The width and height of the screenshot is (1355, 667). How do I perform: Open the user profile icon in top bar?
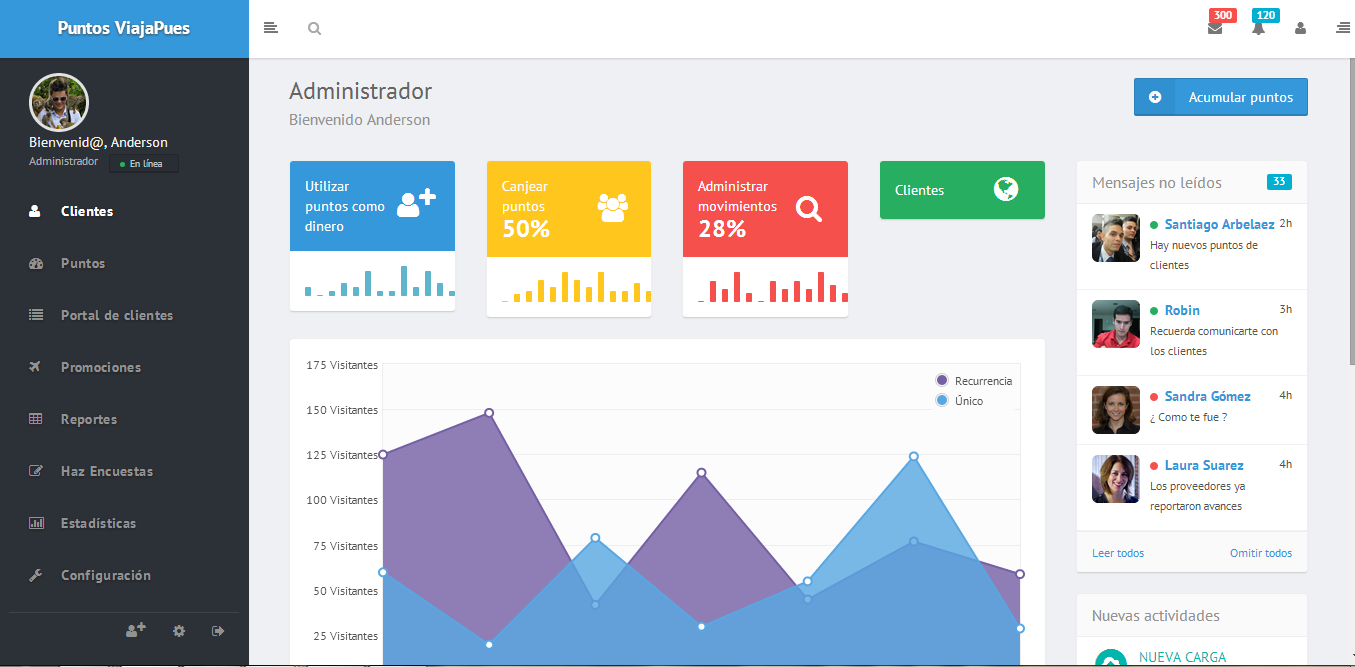1301,28
